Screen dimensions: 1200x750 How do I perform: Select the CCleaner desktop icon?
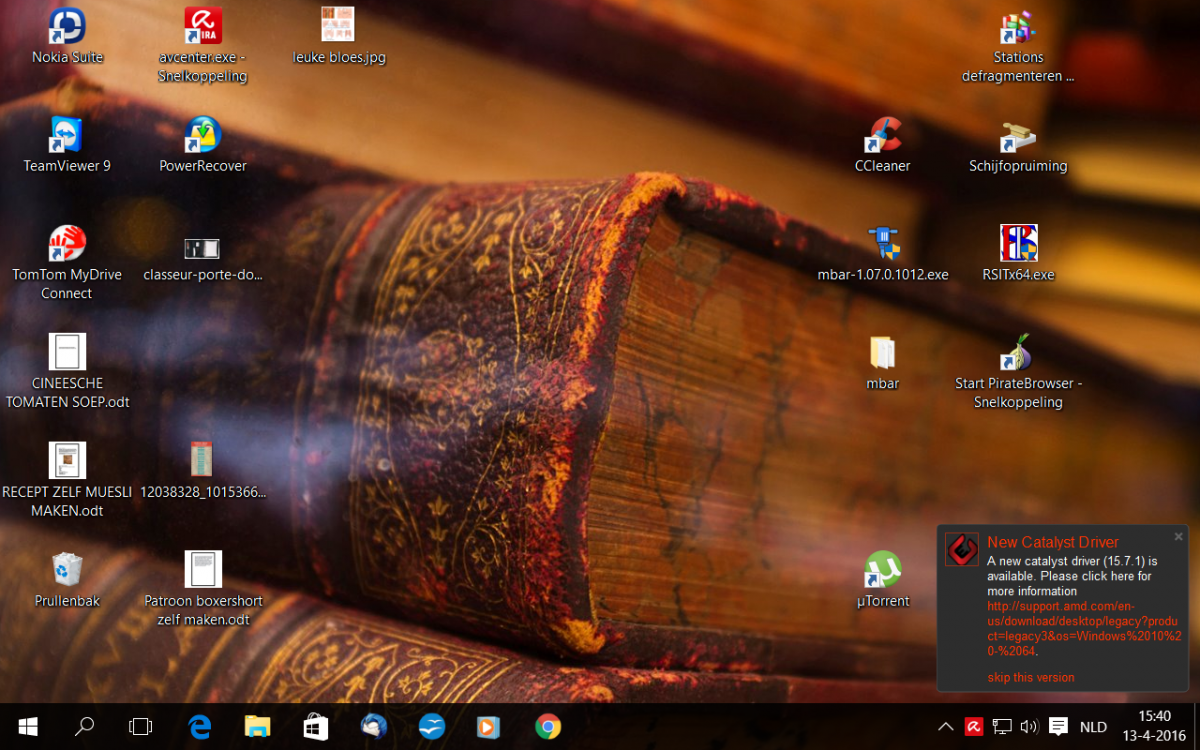tap(883, 135)
